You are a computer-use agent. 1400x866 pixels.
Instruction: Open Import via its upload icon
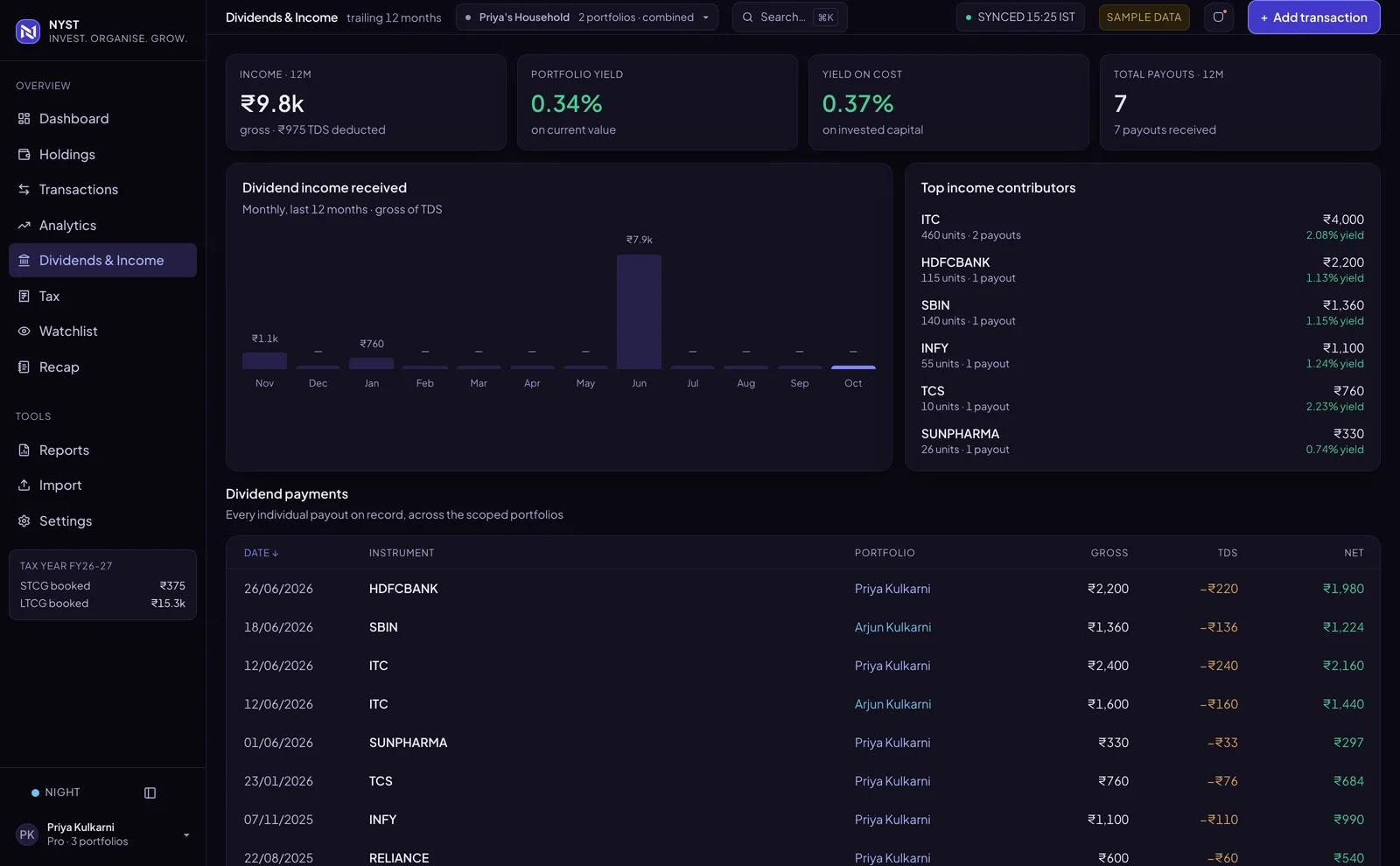[x=24, y=485]
